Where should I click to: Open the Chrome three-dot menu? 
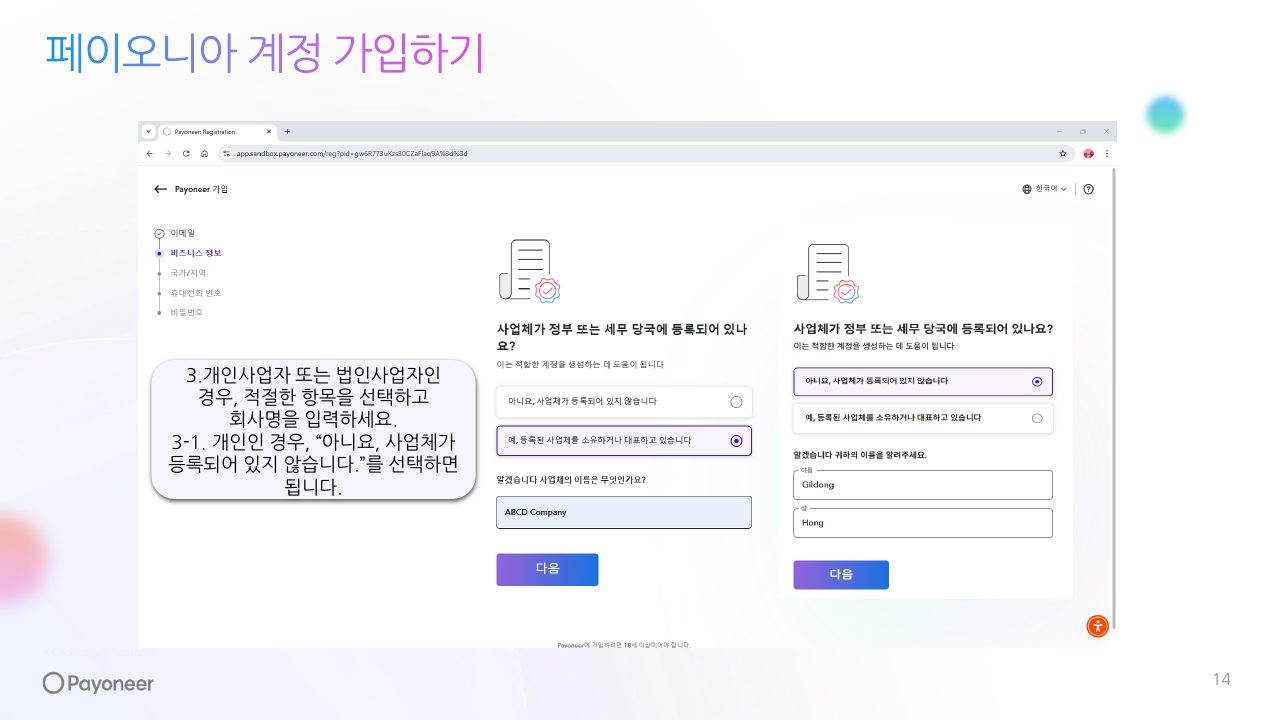point(1106,153)
